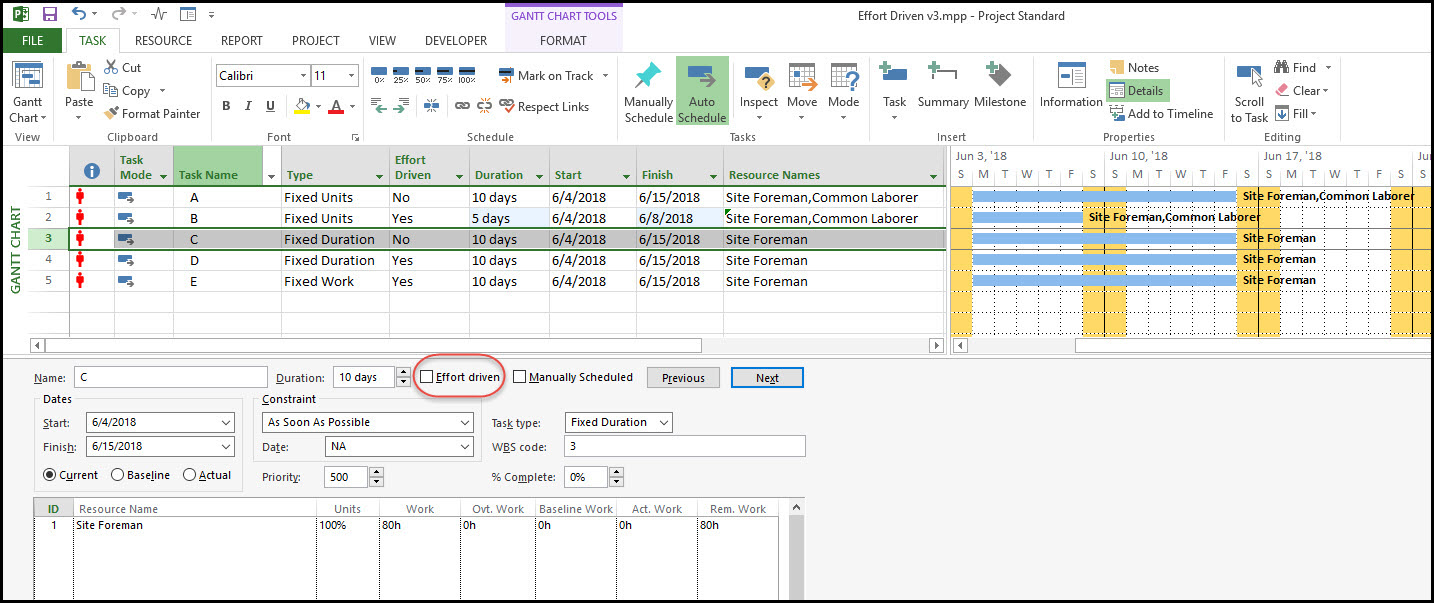Open the FILE menu tab
The width and height of the screenshot is (1434, 603).
[32, 41]
